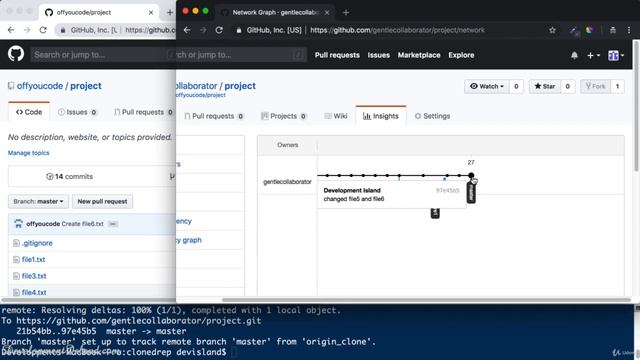Switch to the Projects tab
640x360 pixels.
tap(283, 116)
